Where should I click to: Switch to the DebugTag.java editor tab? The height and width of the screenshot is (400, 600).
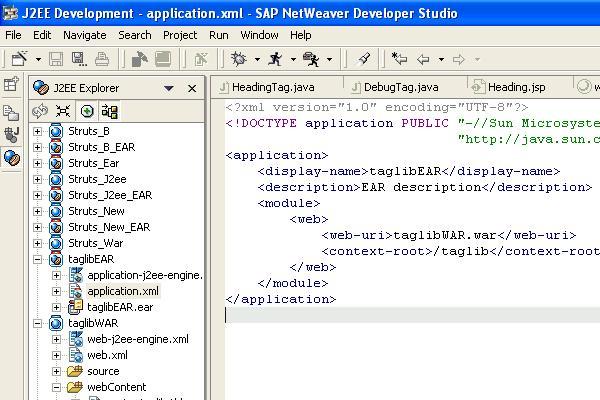400,87
